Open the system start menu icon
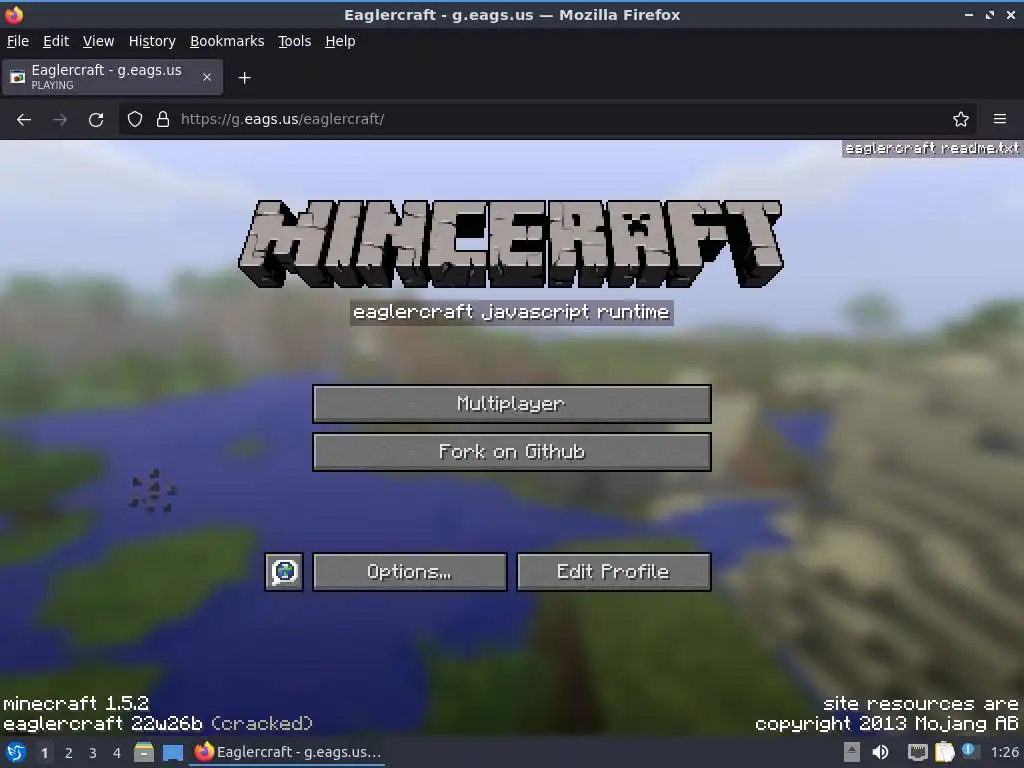 pos(16,752)
